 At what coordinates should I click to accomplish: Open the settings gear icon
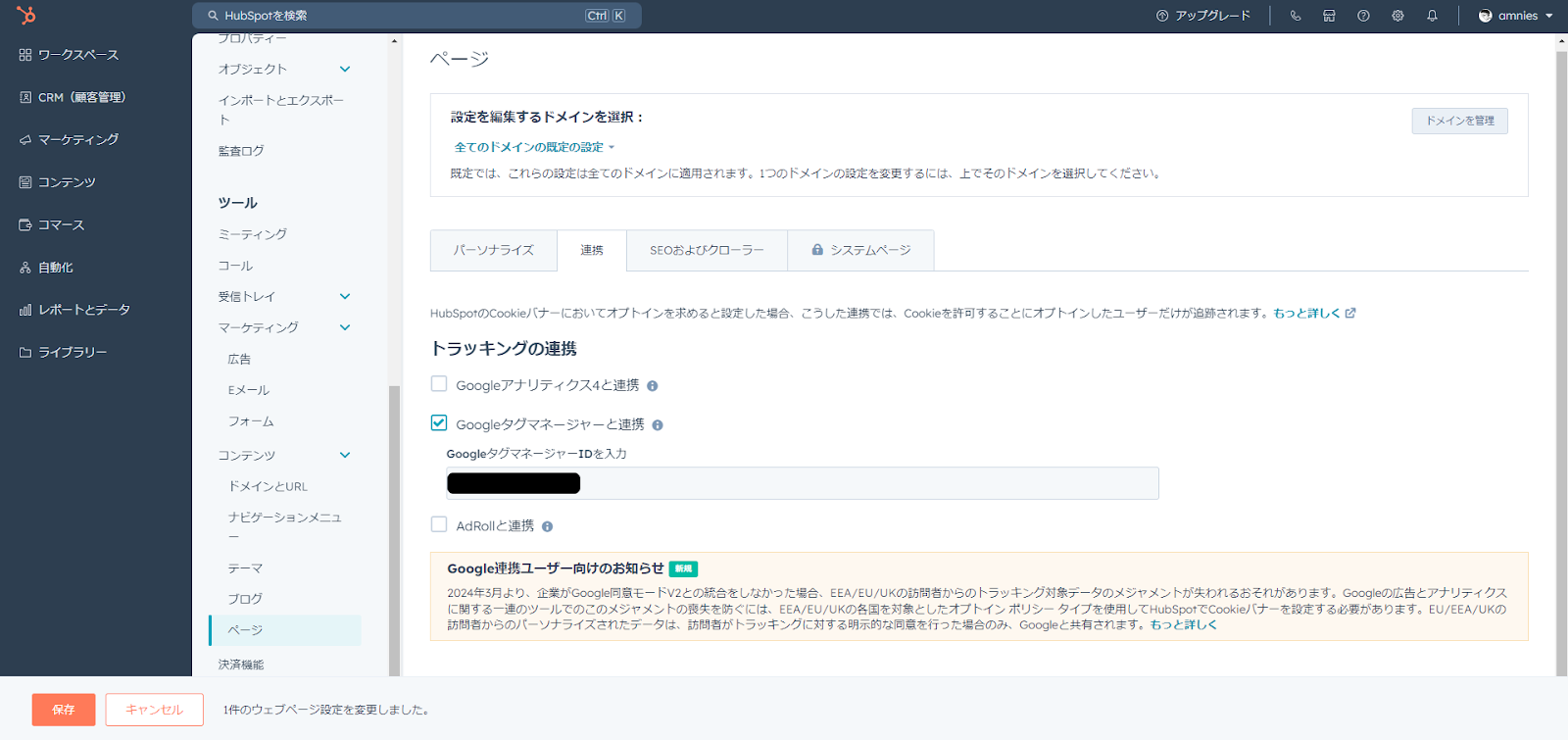(1397, 16)
